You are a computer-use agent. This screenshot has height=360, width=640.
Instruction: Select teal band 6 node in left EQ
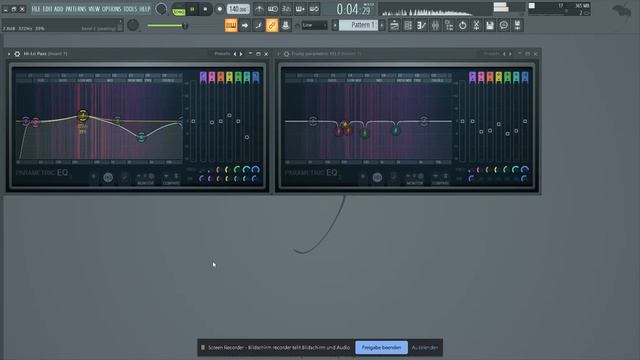click(x=141, y=137)
